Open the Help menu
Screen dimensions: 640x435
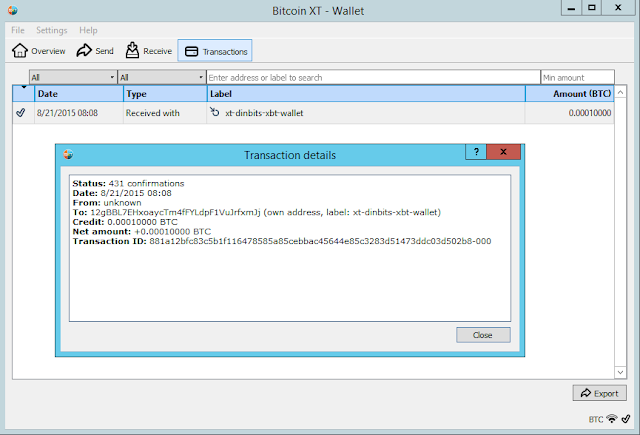pos(88,30)
